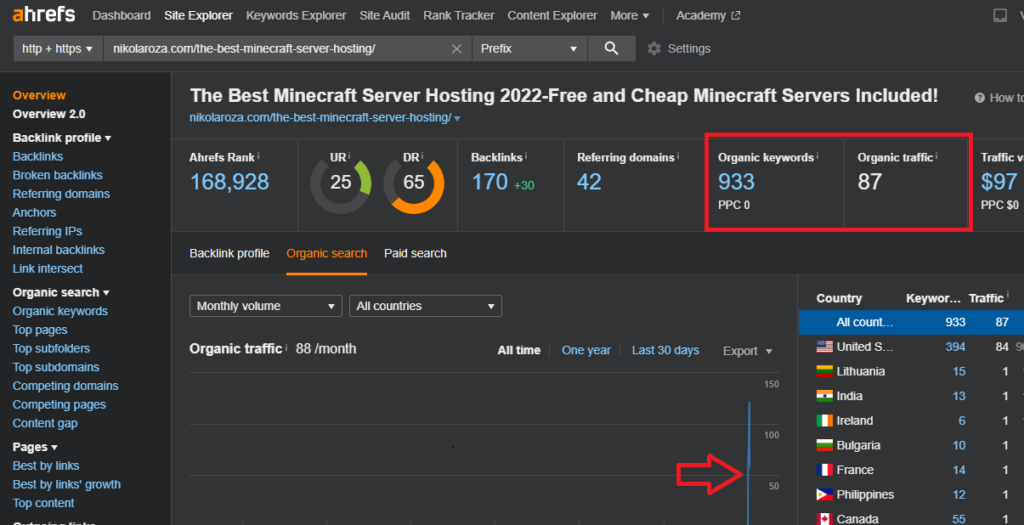Click info icon beside Organic traffic metric
Screen dimensions: 1024x525
coord(936,156)
